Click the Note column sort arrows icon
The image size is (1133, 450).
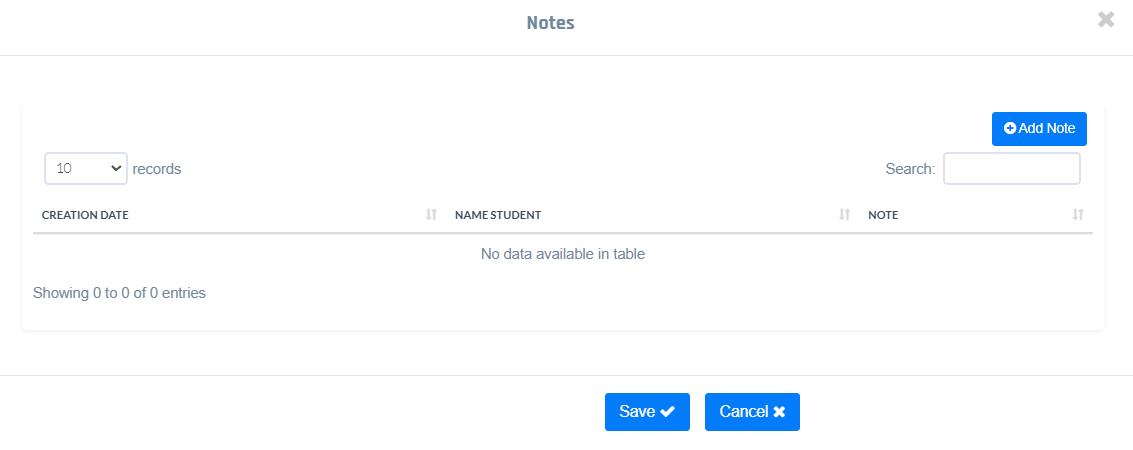[1077, 215]
